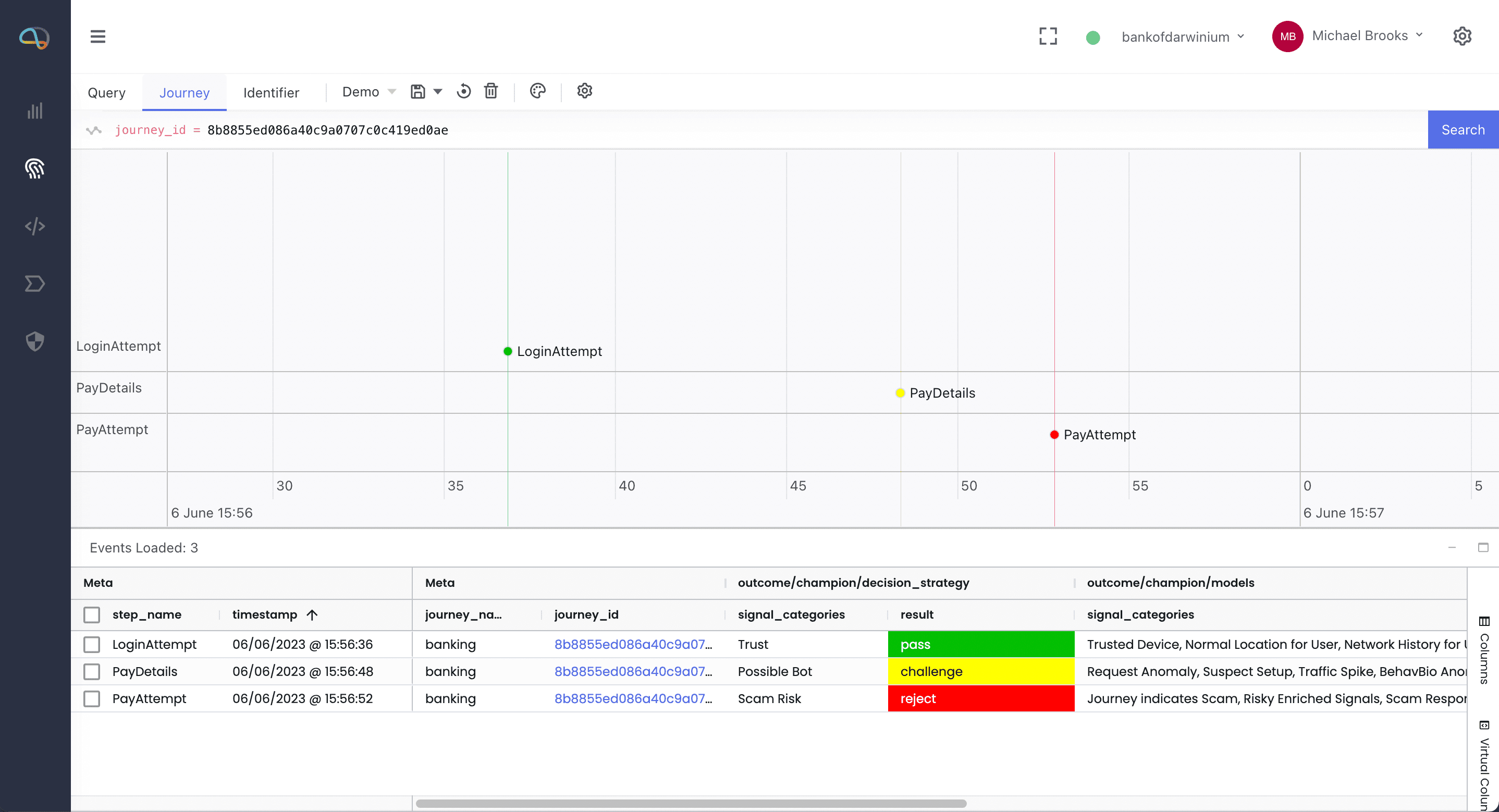Click the trash delete icon

(491, 91)
